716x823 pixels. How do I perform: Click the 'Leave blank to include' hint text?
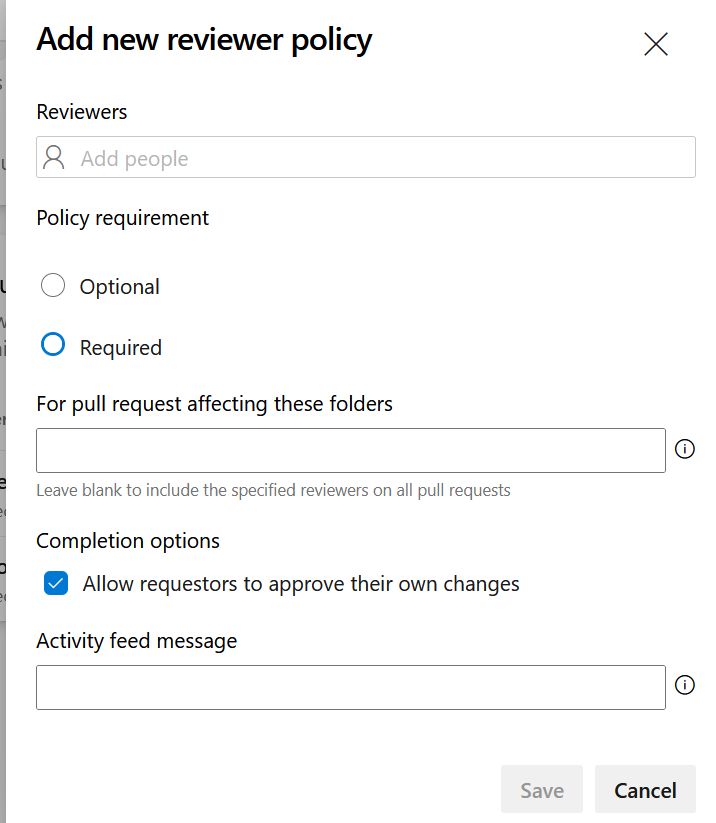pyautogui.click(x=273, y=490)
